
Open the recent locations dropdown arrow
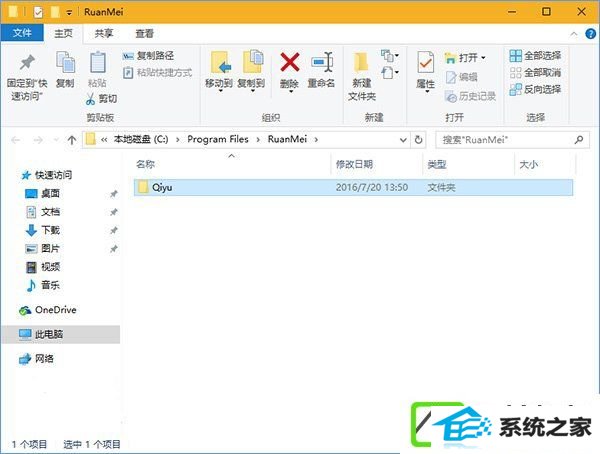[x=56, y=140]
